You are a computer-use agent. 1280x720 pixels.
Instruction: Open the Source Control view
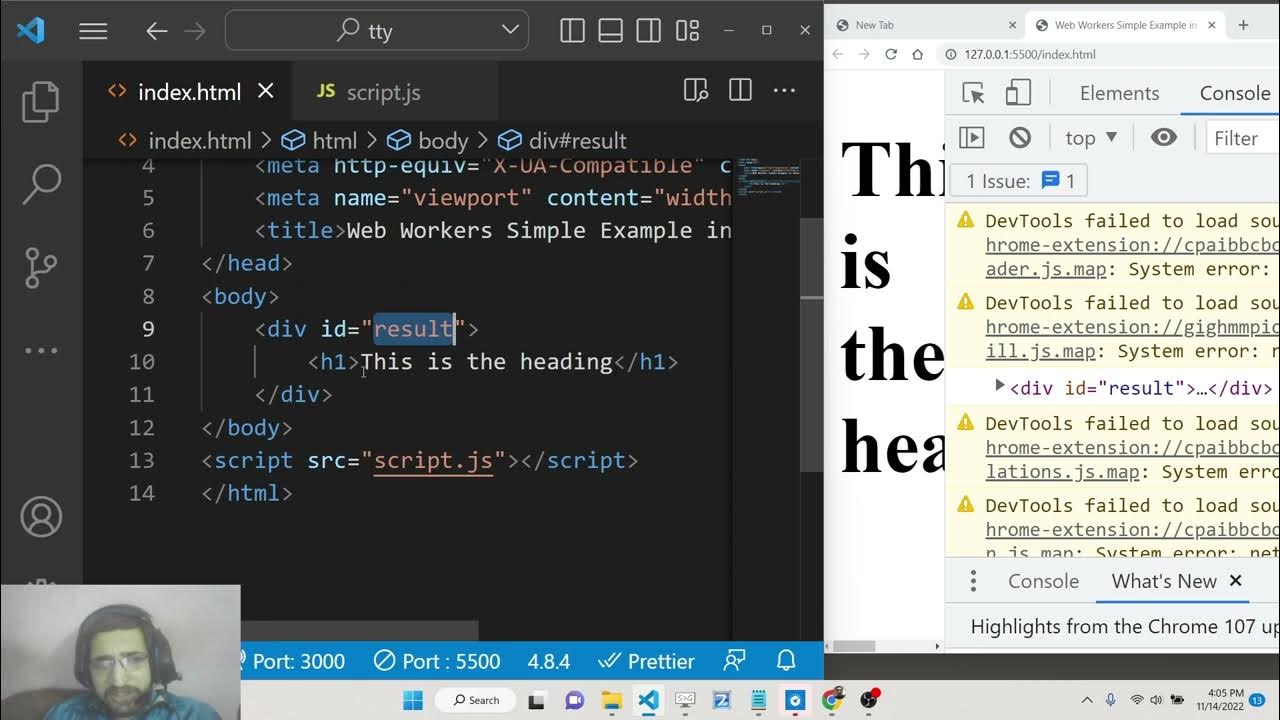[x=41, y=267]
